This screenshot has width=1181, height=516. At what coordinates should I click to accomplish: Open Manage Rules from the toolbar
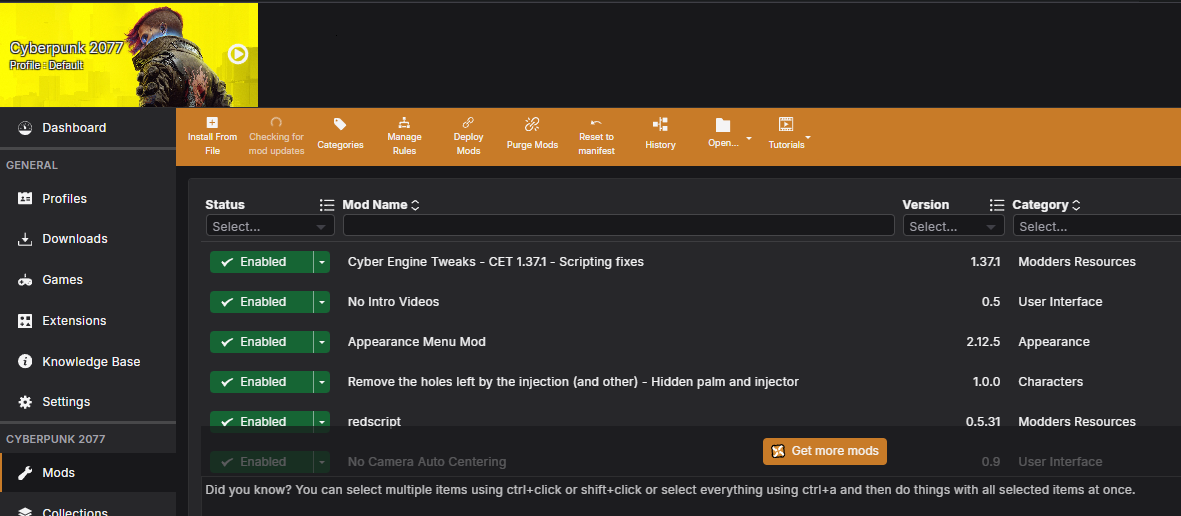click(404, 136)
